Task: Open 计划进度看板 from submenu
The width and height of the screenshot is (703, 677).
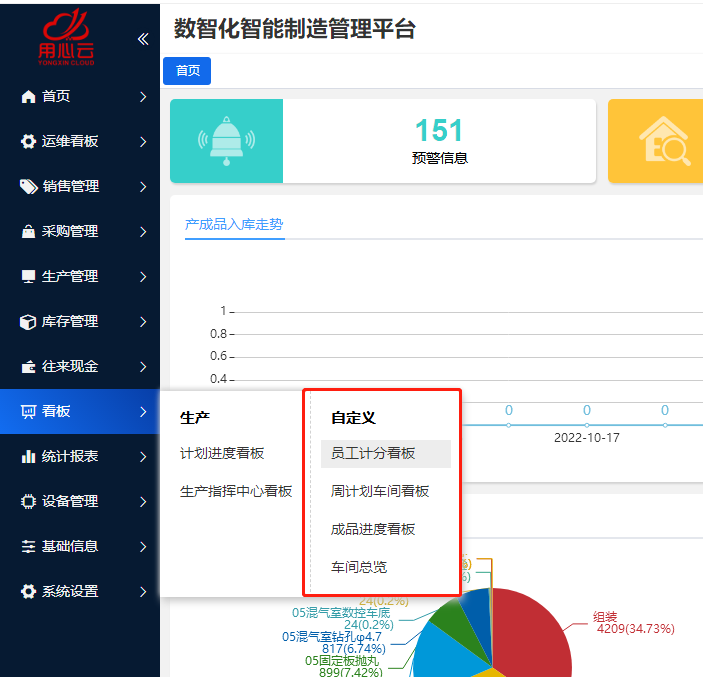Action: [222, 453]
